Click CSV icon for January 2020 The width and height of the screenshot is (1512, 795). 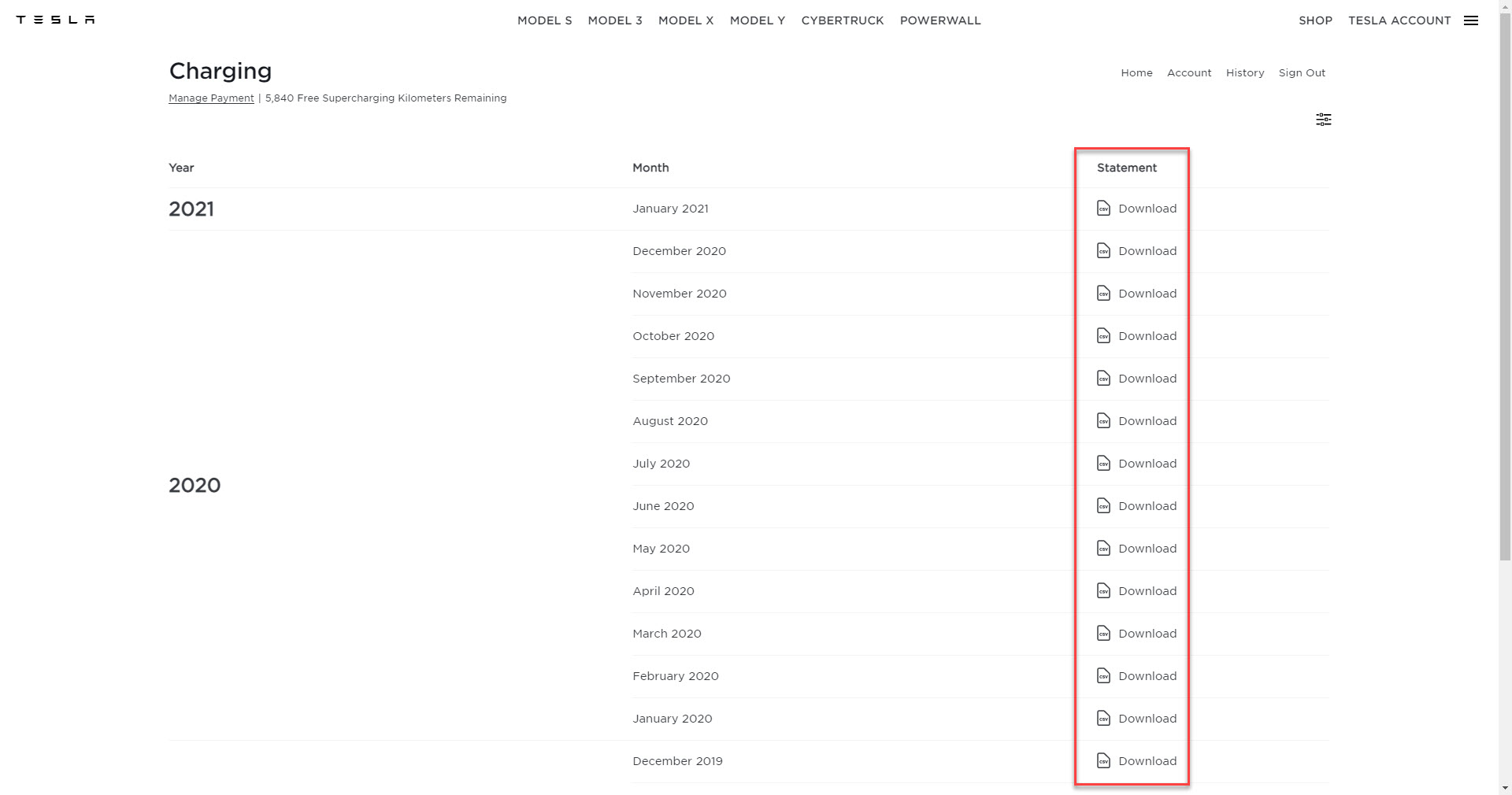(x=1104, y=719)
